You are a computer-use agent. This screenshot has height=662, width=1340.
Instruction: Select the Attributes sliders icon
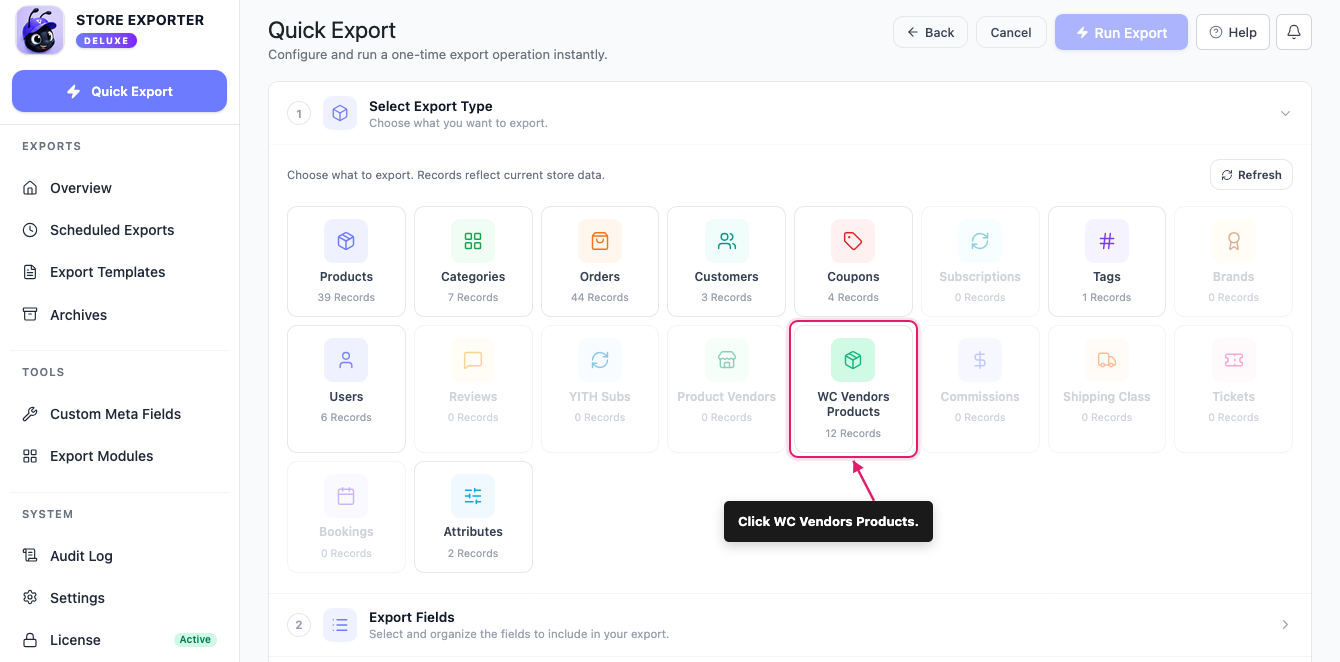click(x=473, y=496)
